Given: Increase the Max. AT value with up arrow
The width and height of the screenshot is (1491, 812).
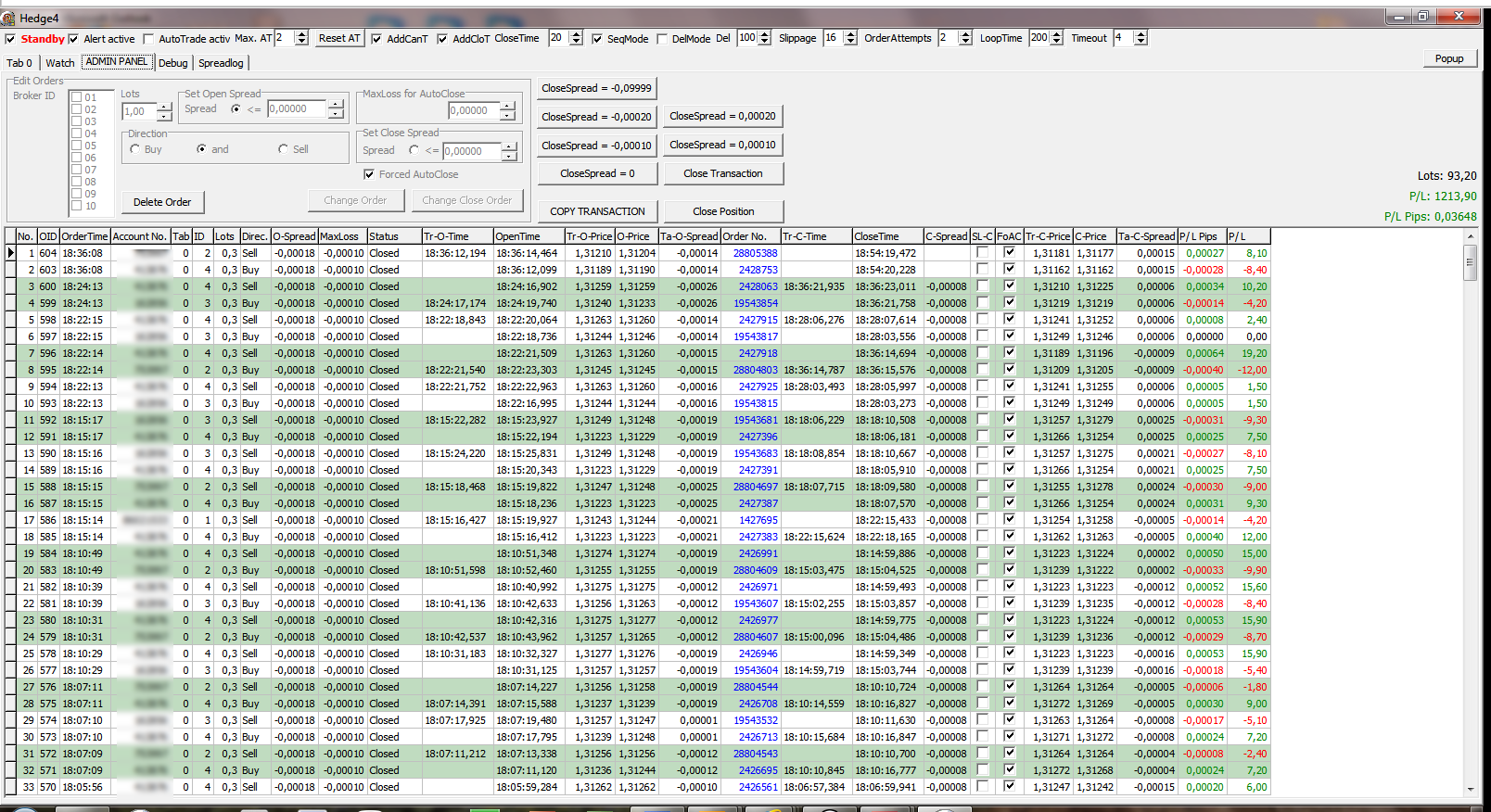Looking at the screenshot, I should coord(301,34).
